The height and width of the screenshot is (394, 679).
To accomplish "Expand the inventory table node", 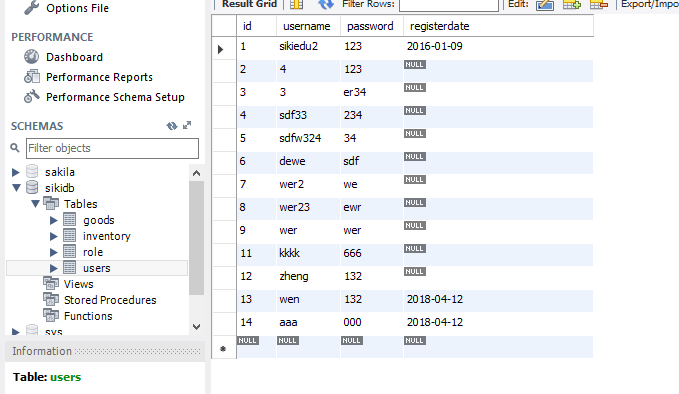I will click(54, 236).
